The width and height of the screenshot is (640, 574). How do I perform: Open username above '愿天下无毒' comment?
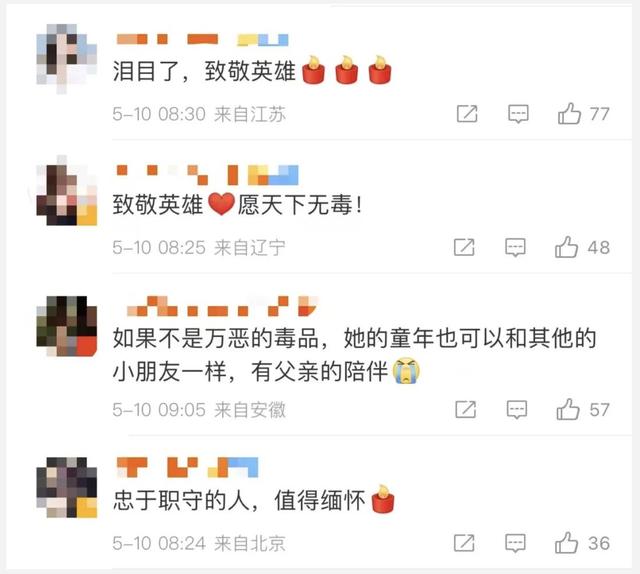coord(207,175)
